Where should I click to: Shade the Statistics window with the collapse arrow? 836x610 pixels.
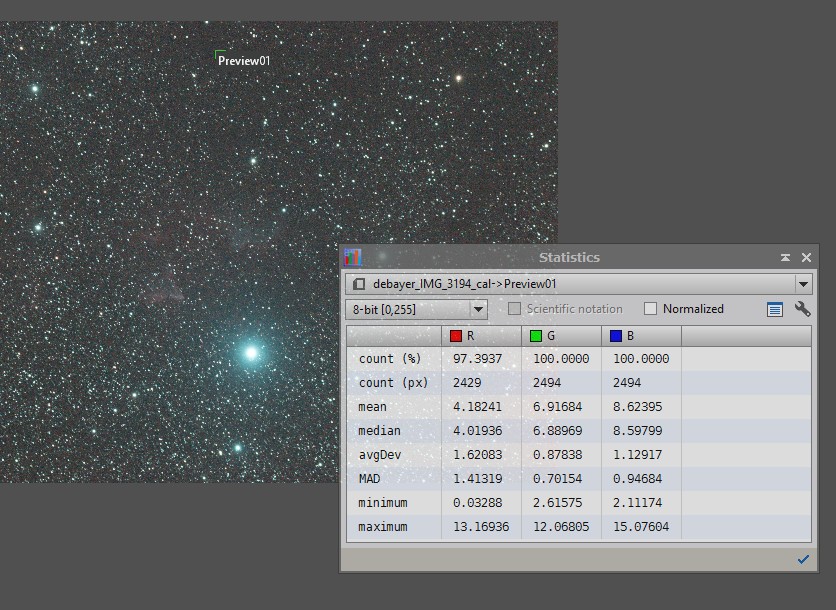click(x=785, y=258)
